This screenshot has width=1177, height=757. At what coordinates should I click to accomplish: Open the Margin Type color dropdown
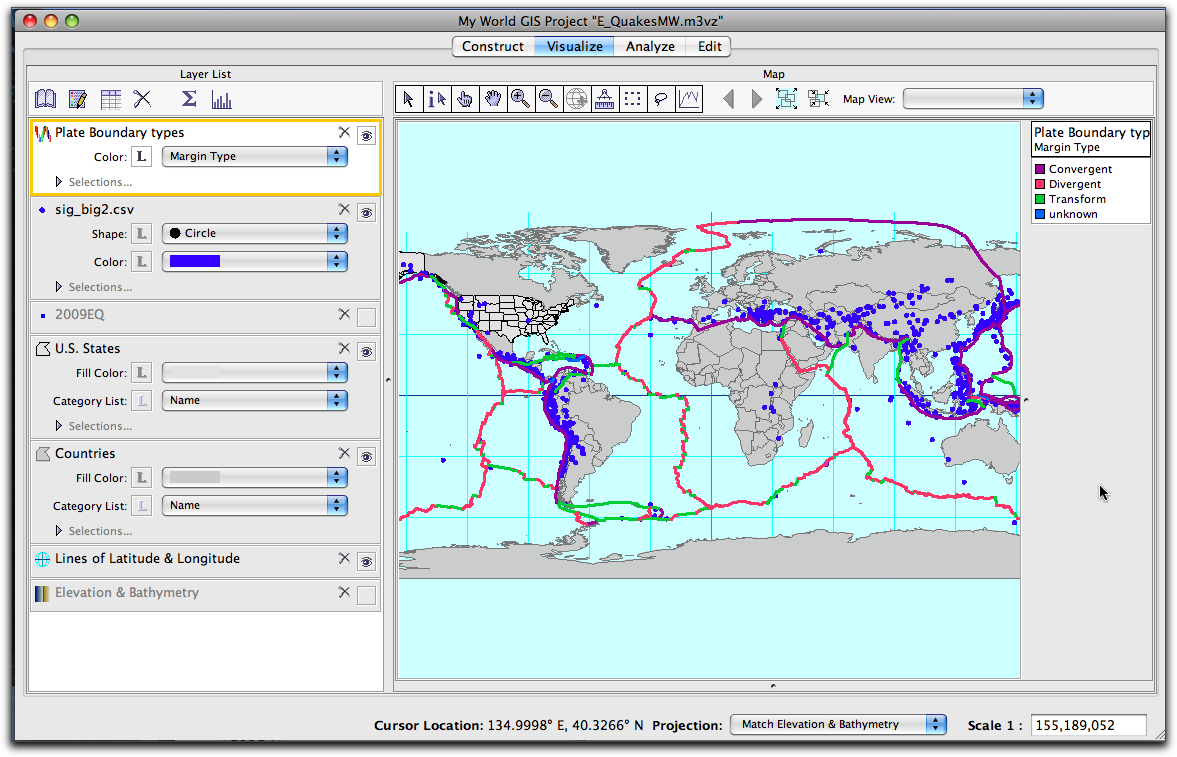pos(255,156)
